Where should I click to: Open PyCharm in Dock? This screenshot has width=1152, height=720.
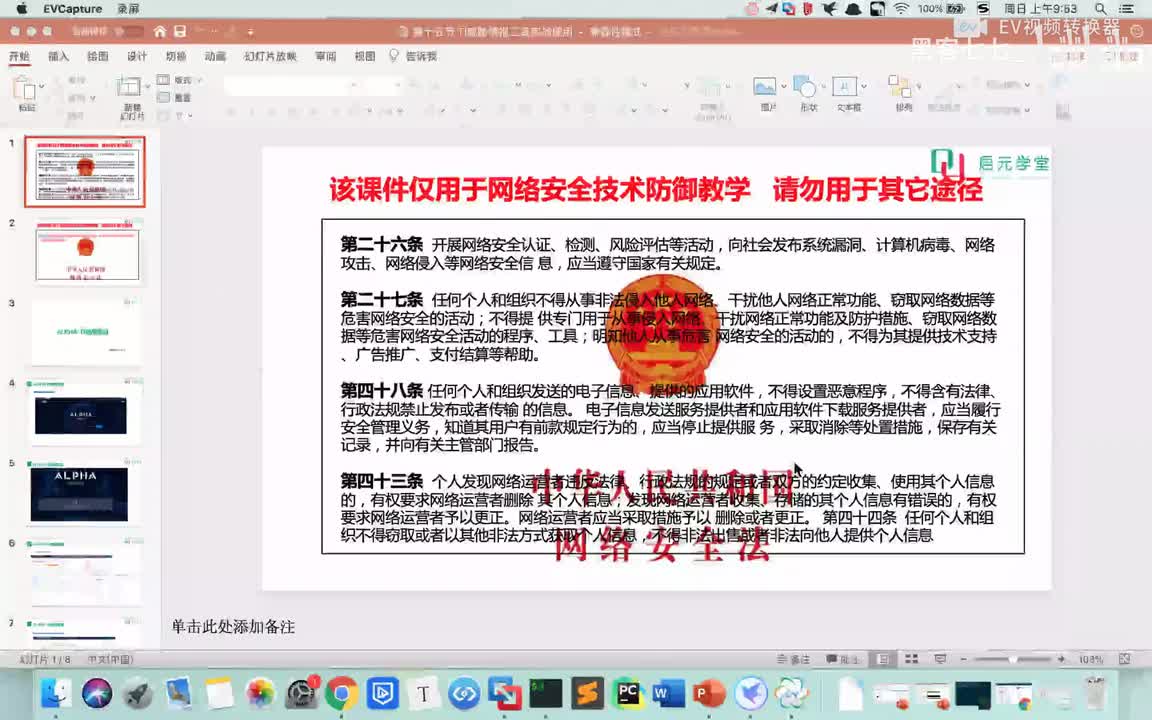tap(627, 693)
